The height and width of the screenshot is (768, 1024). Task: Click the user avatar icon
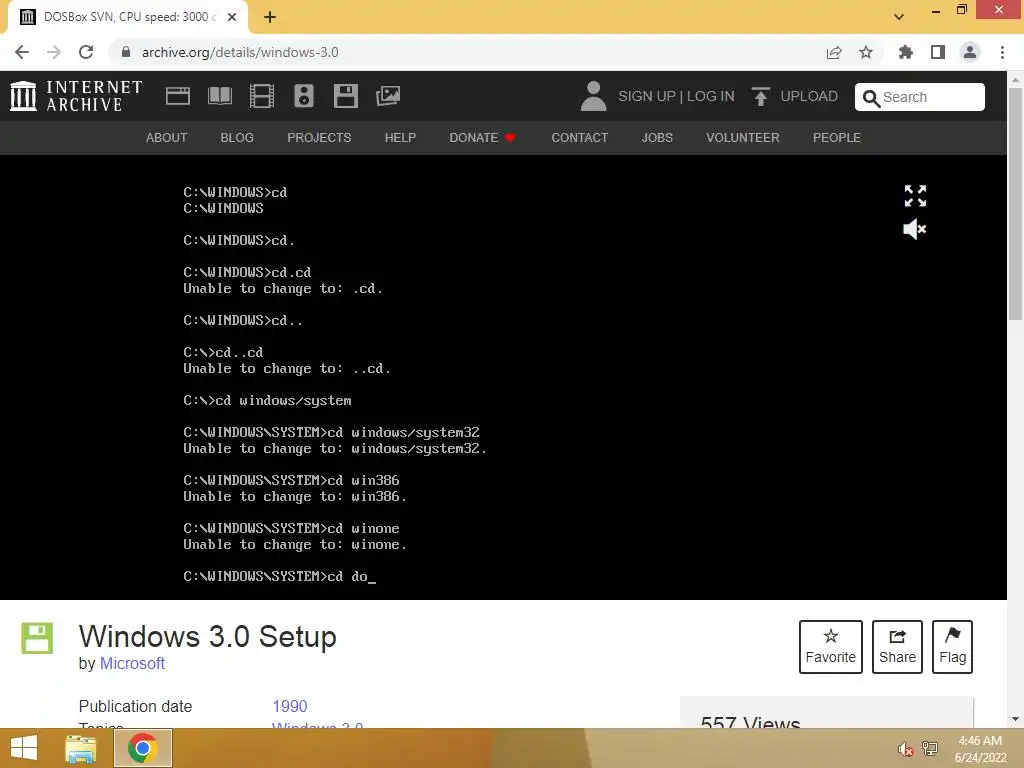point(593,96)
